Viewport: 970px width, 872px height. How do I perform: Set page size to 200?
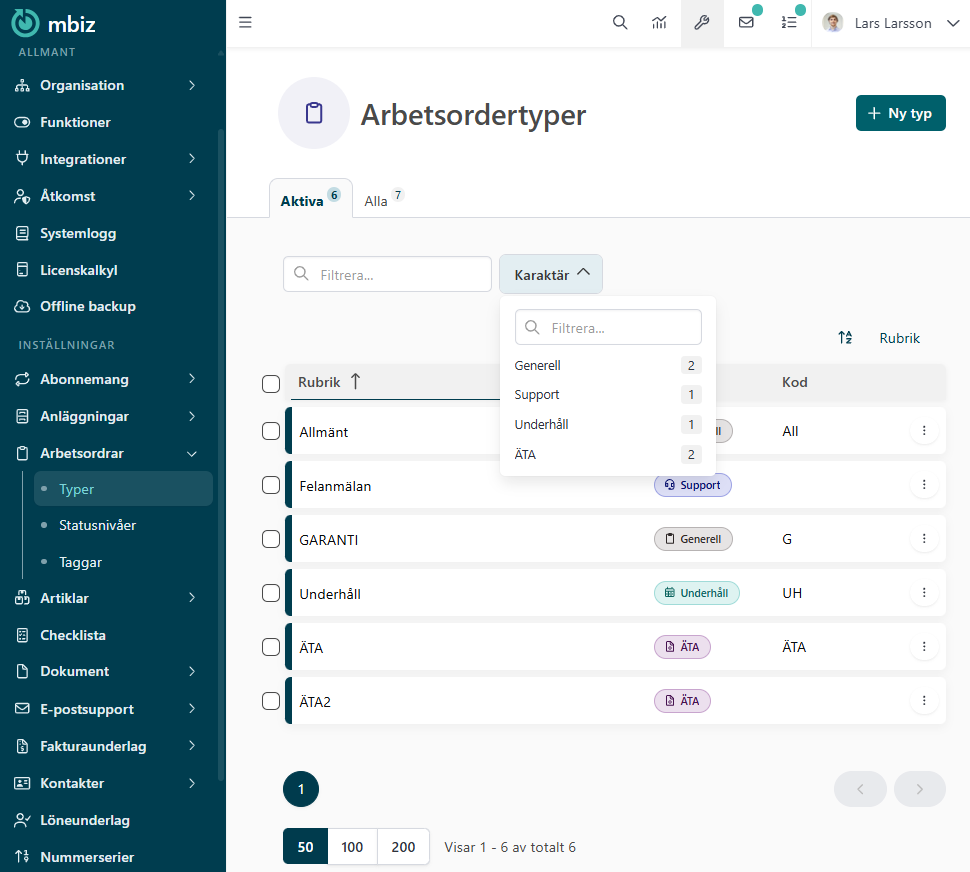[x=403, y=847]
